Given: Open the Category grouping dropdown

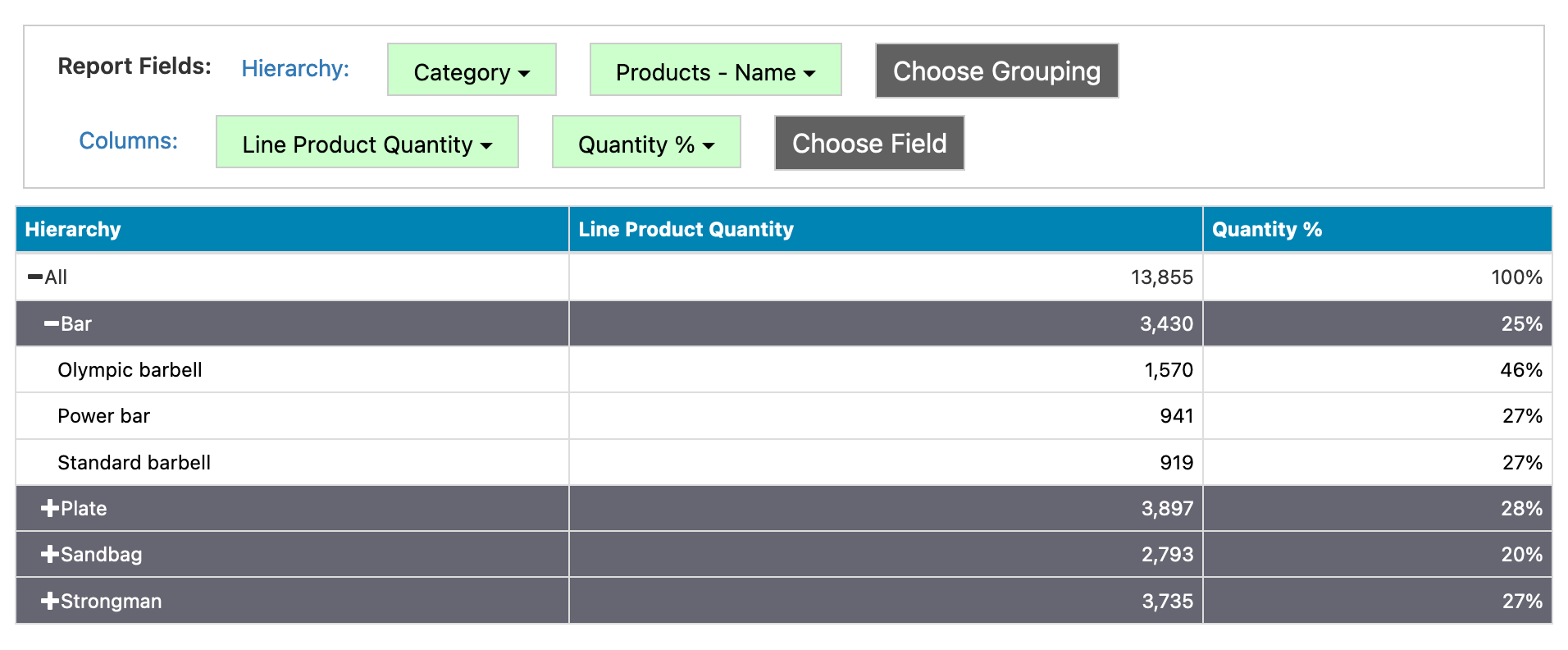Looking at the screenshot, I should pyautogui.click(x=472, y=71).
